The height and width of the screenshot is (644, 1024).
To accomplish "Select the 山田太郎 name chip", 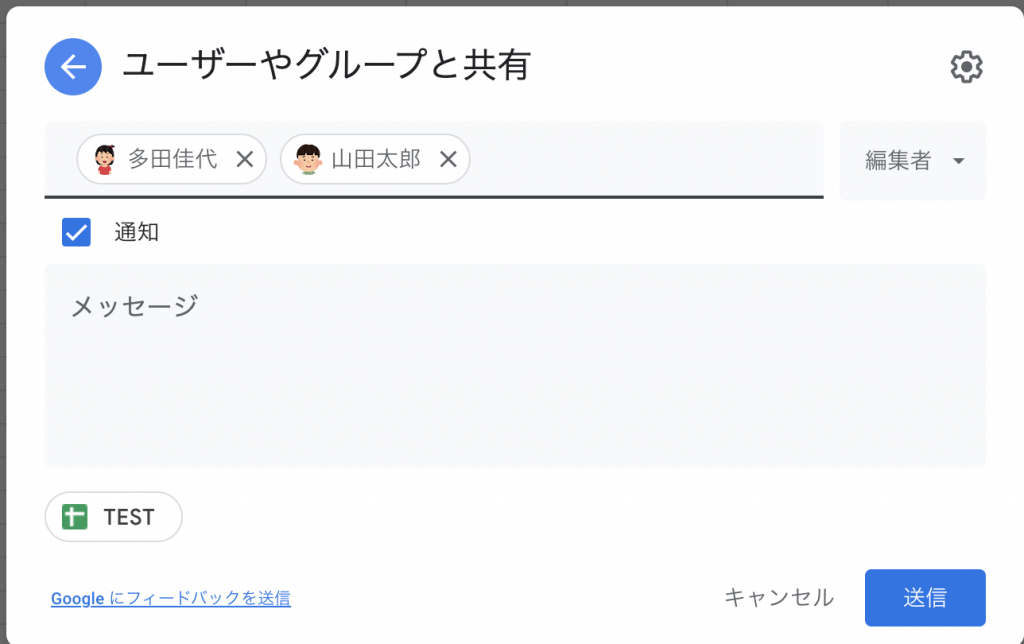I will pyautogui.click(x=376, y=159).
